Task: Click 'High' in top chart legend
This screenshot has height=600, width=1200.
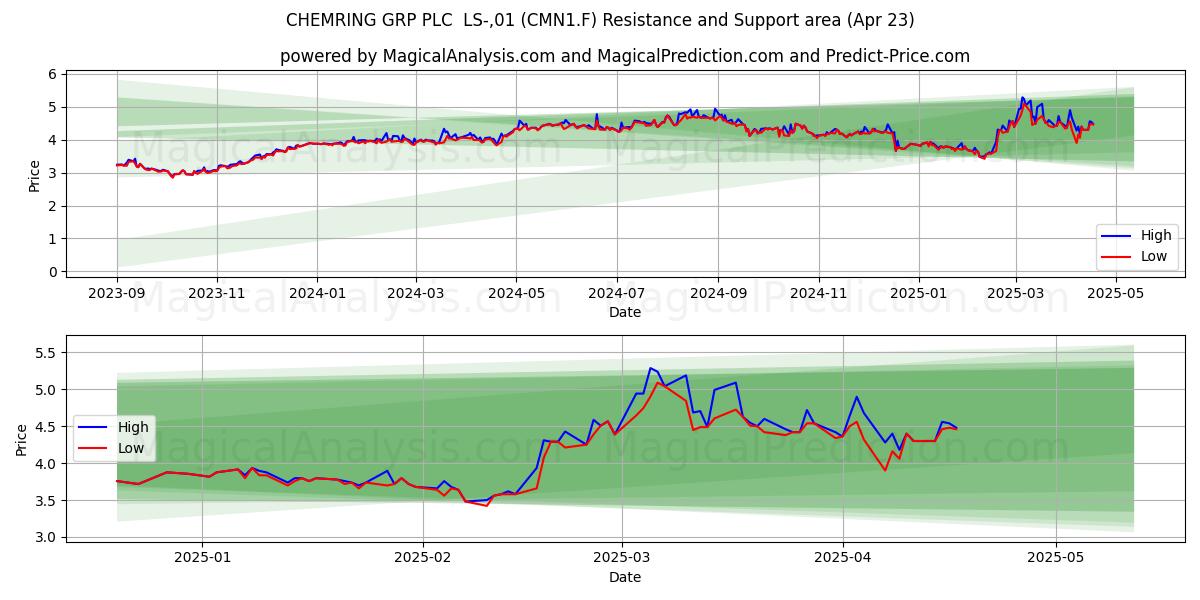Action: tap(1156, 236)
